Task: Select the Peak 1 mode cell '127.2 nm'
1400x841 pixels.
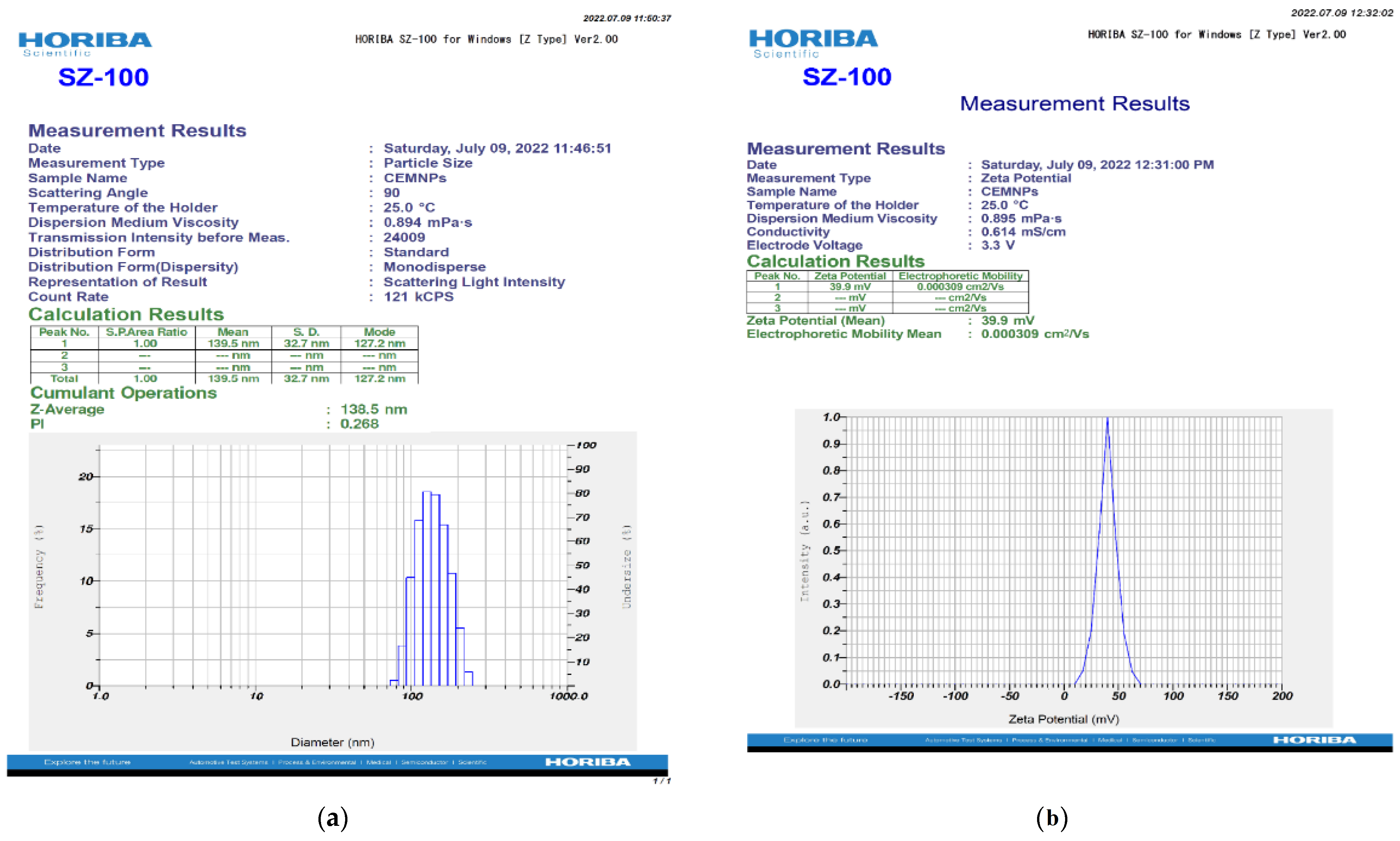Action: 380,344
